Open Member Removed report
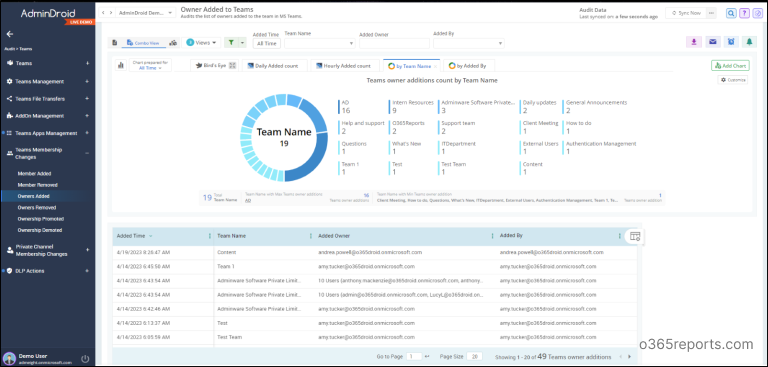Viewport: 768px width, 367px height. [x=38, y=185]
